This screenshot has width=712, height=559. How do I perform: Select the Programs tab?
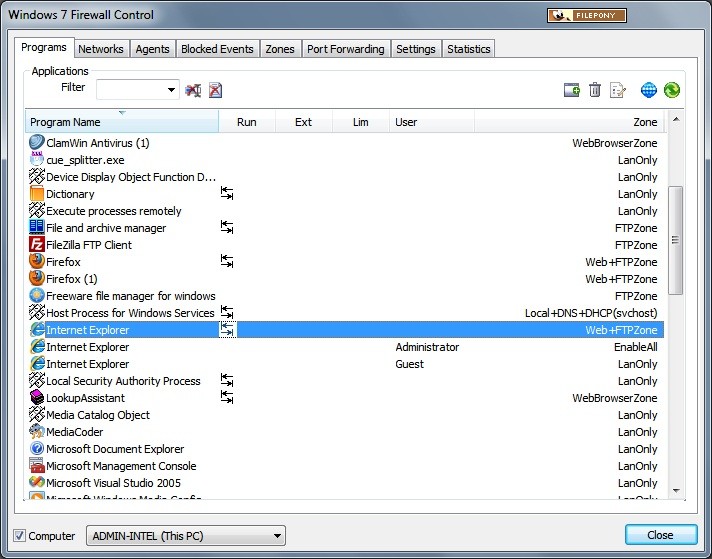44,47
